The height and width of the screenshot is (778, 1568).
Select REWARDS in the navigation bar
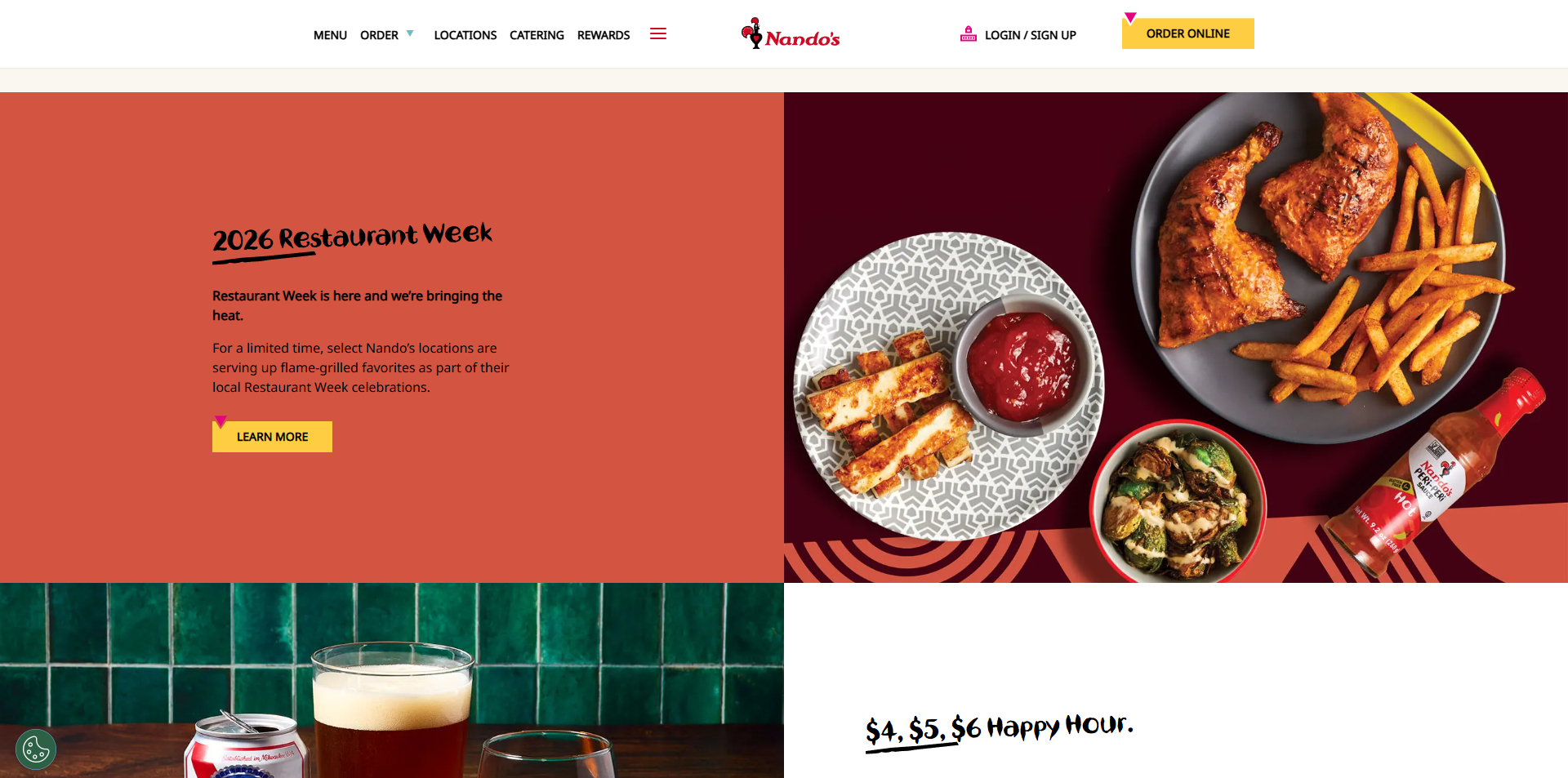(x=604, y=35)
